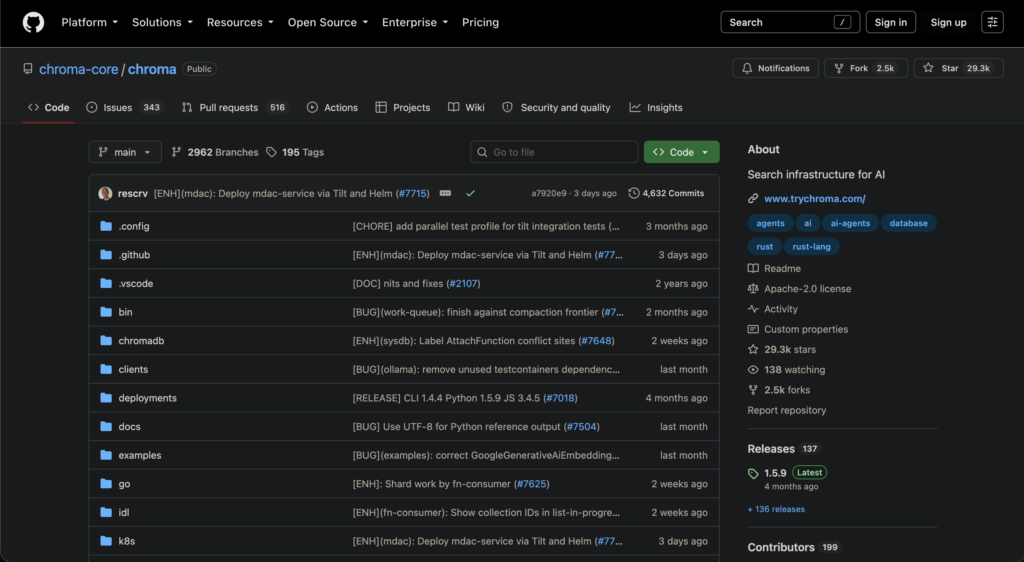Image resolution: width=1024 pixels, height=562 pixels.
Task: Expand commit message ellipsis button
Action: pos(445,193)
